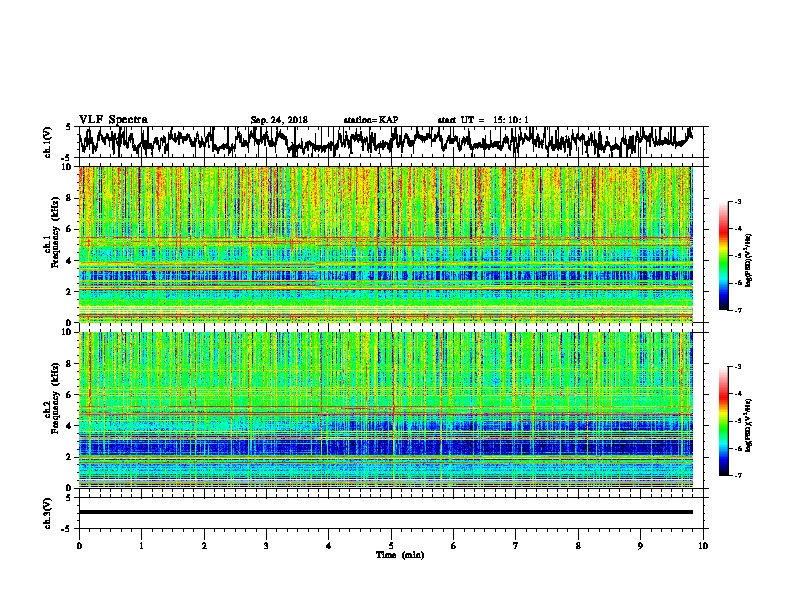Click the 'Time (min)' axis label
This screenshot has width=792, height=612.
tap(400, 555)
